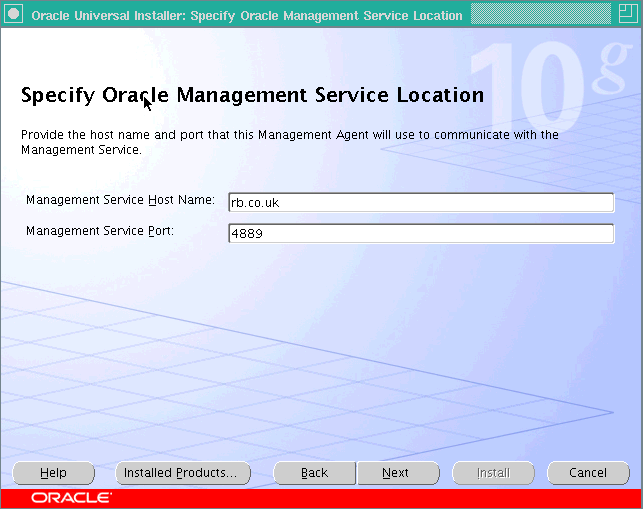Click the Oracle logo in red footer

[x=71, y=498]
